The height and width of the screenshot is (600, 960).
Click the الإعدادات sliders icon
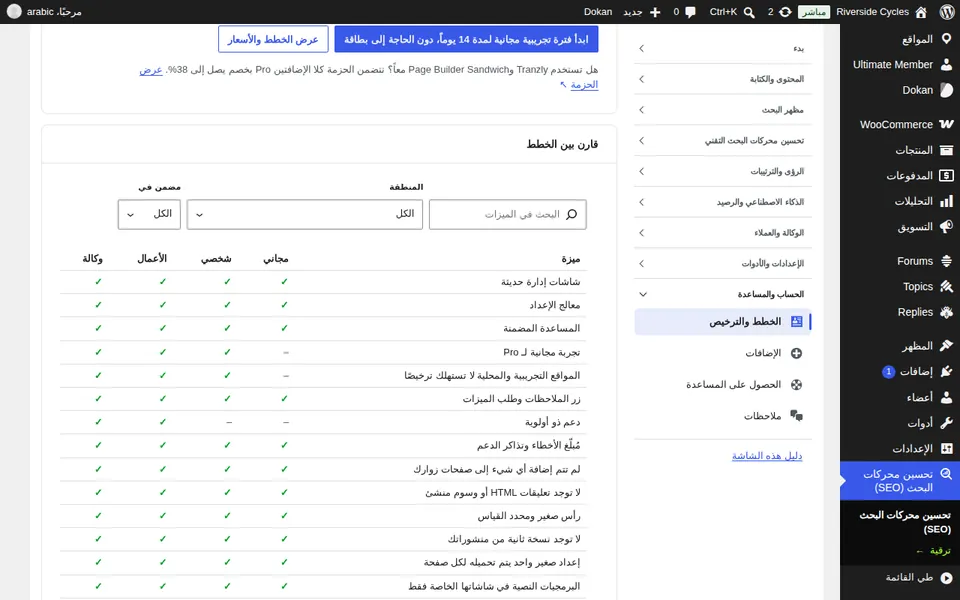[x=946, y=449]
